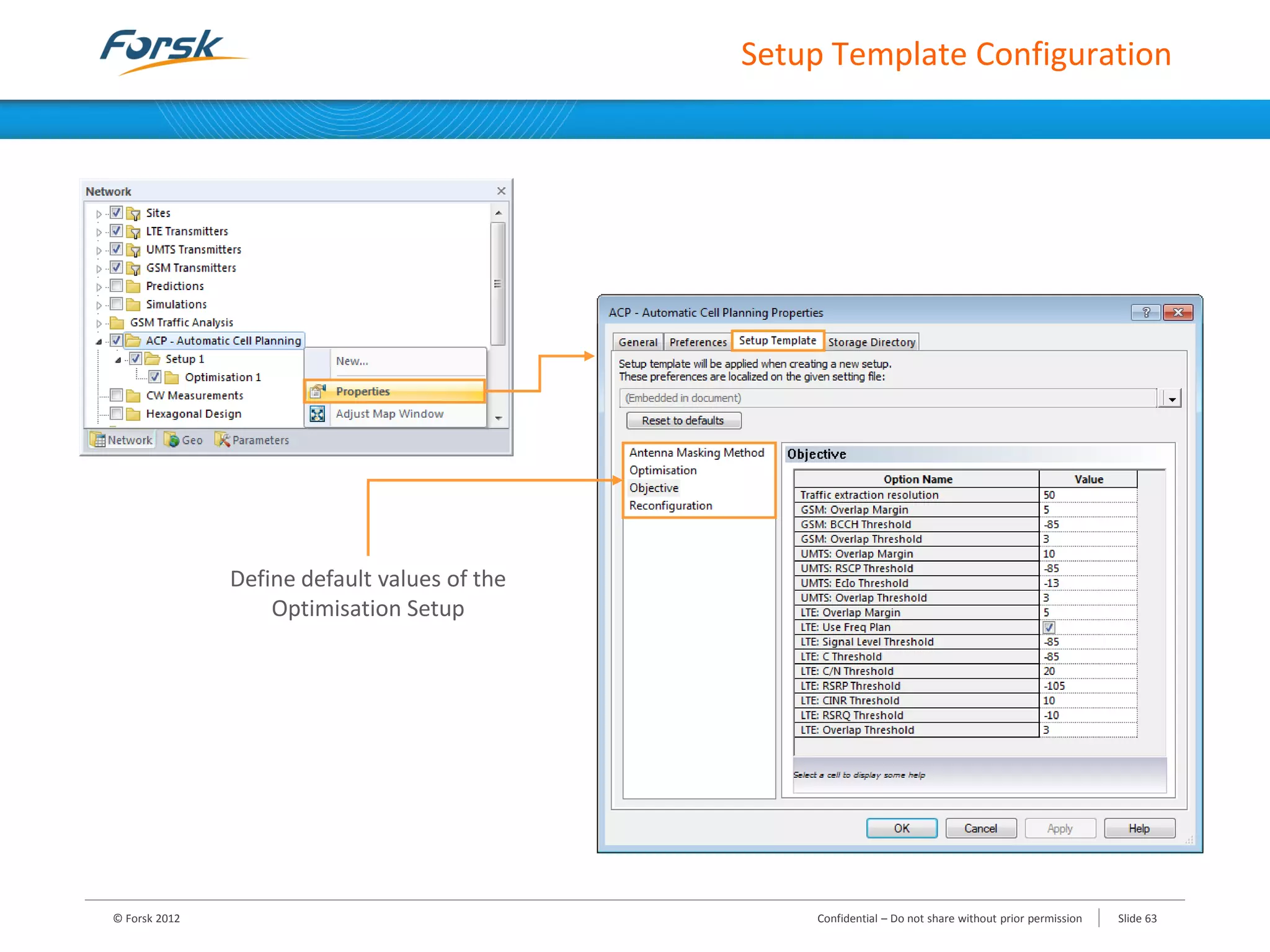Click the Parameters tab tools icon
The width and height of the screenshot is (1270, 952).
click(x=222, y=439)
